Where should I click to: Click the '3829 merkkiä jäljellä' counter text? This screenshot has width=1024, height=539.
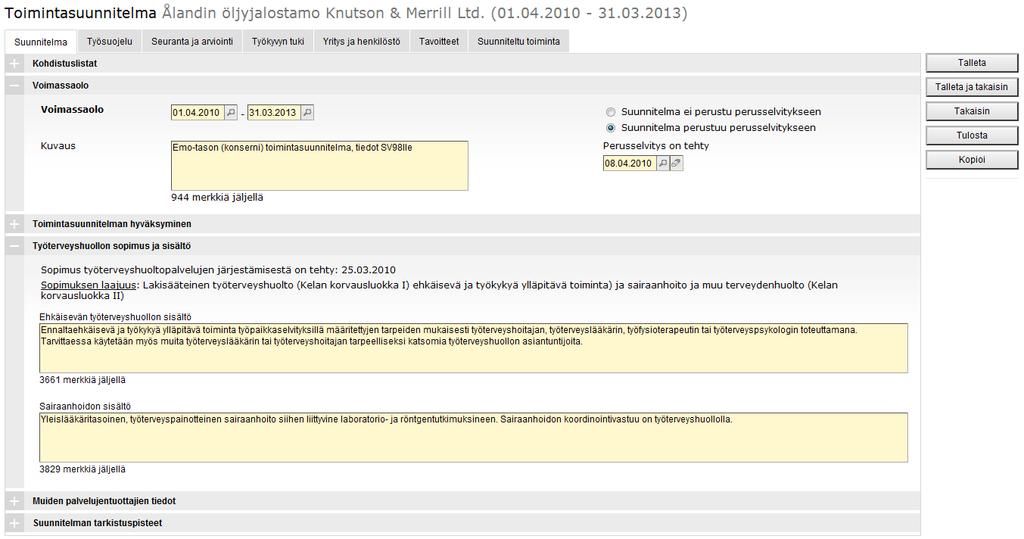[82, 469]
